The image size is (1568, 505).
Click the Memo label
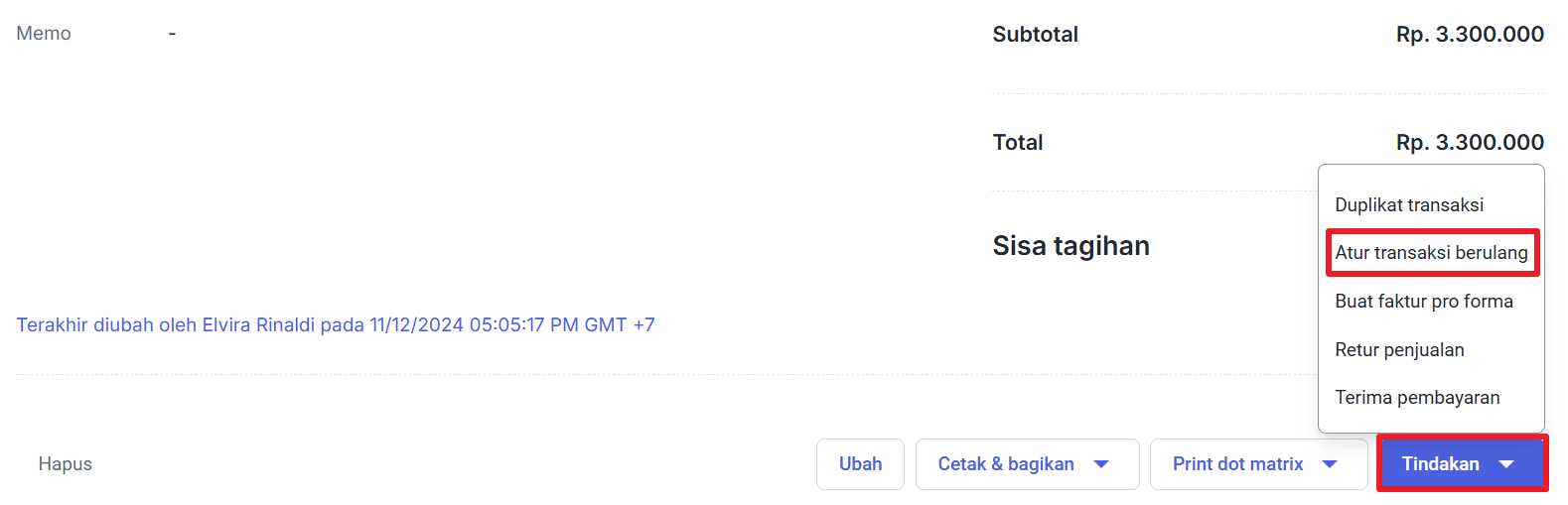(x=44, y=34)
